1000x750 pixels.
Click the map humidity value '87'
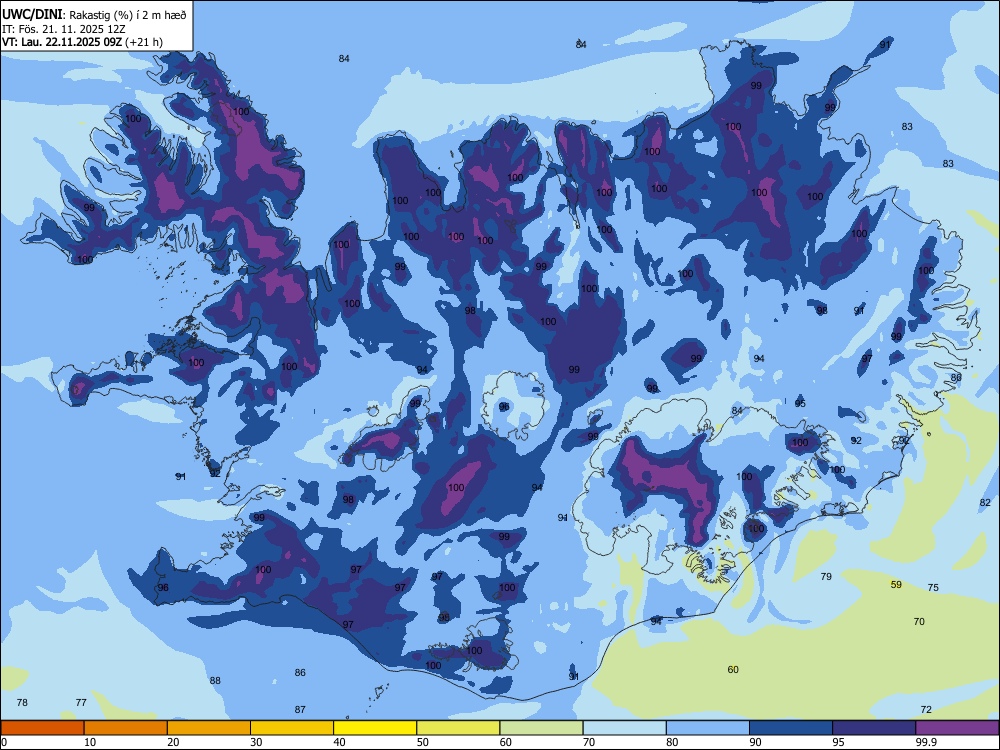coord(300,709)
